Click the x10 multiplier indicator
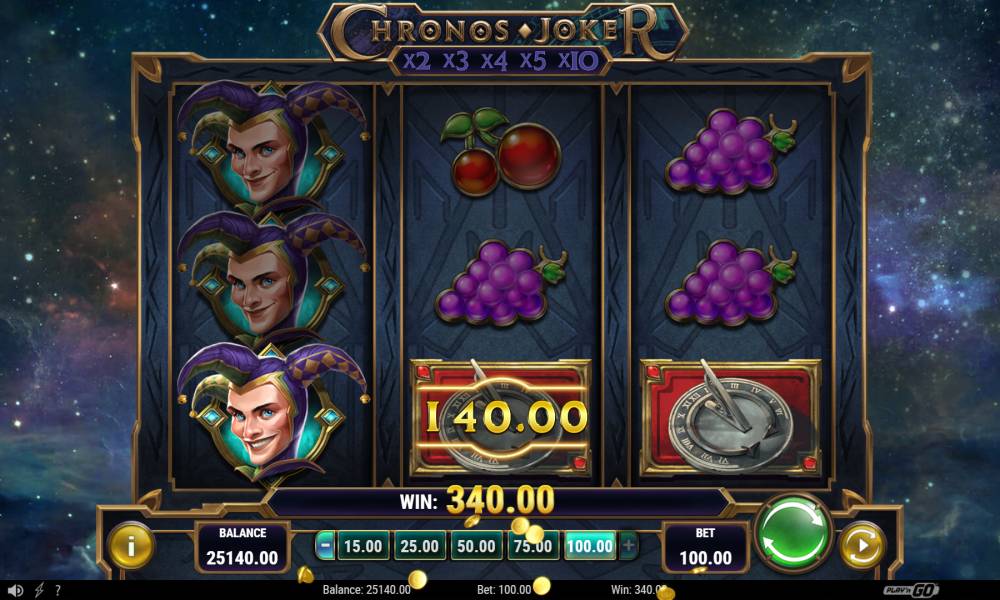This screenshot has height=600, width=1000. (x=578, y=61)
